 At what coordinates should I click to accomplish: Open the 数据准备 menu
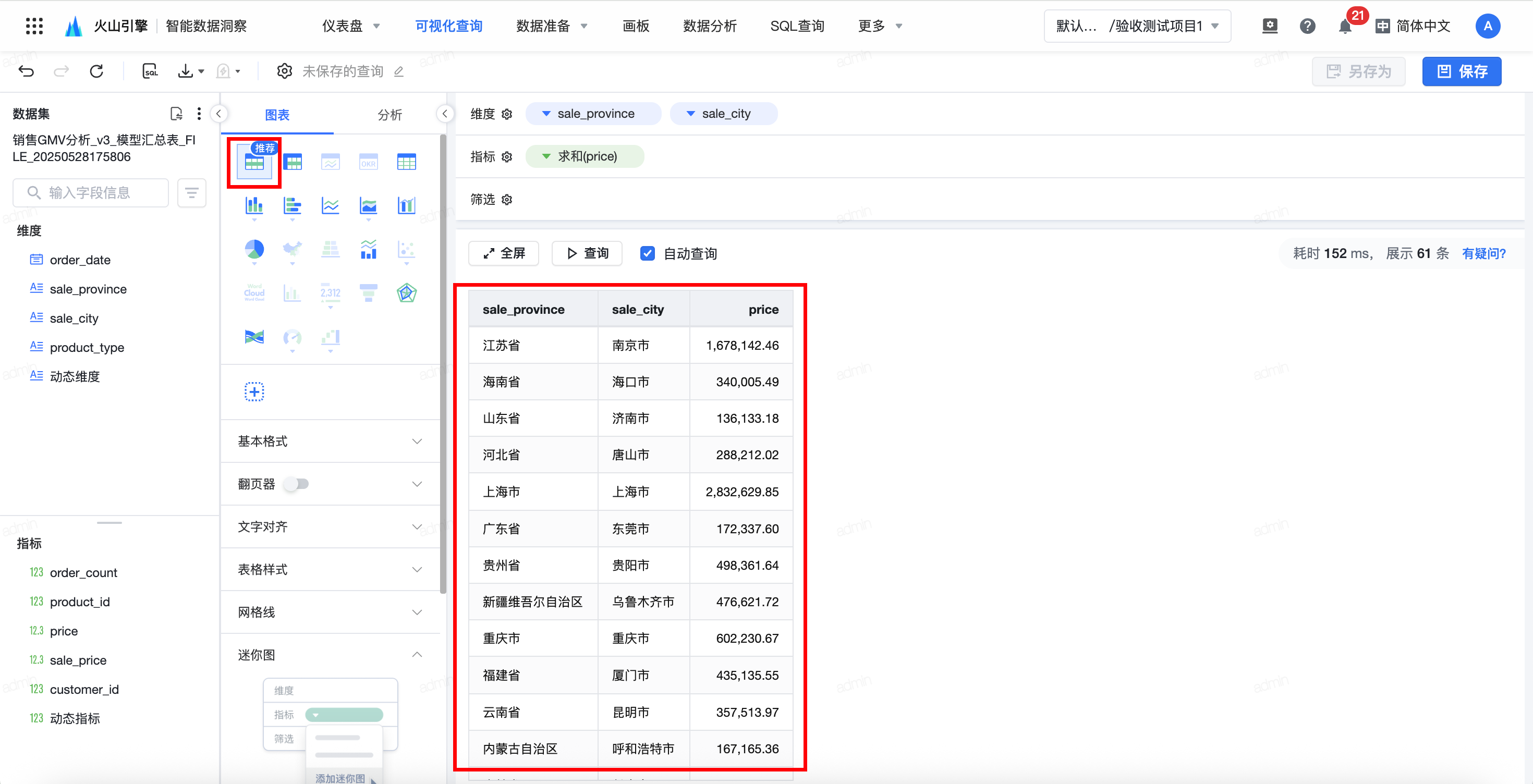click(552, 26)
